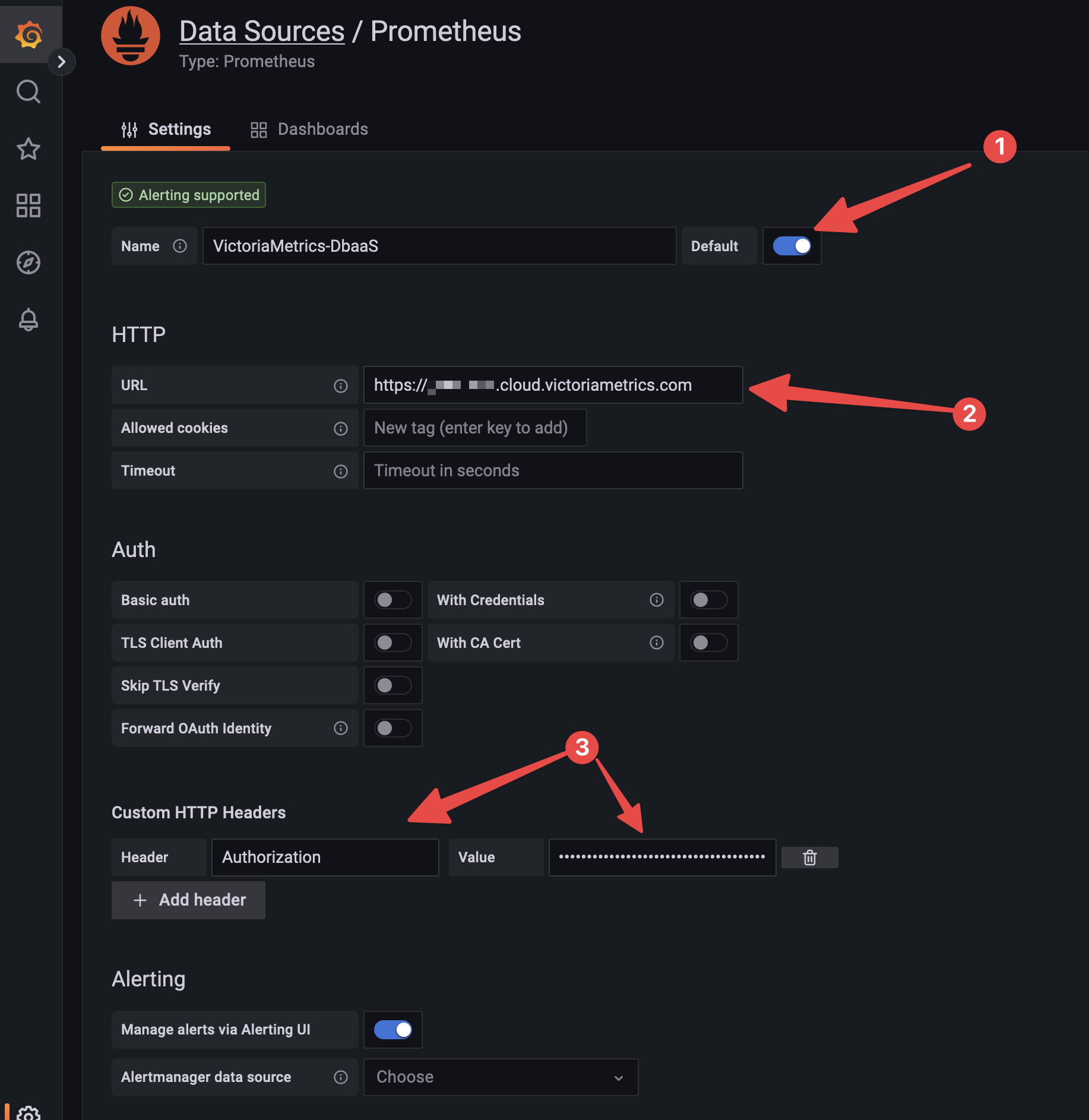The width and height of the screenshot is (1089, 1120).
Task: Click the Timeout info icon
Action: pos(341,472)
